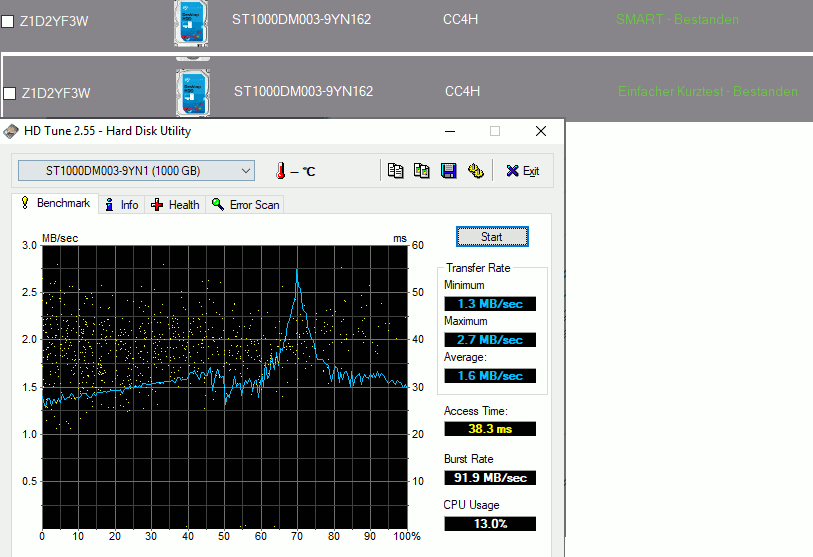Tick checkbox of Einfacher Kurztest row
This screenshot has width=813, height=557.
(x=10, y=93)
